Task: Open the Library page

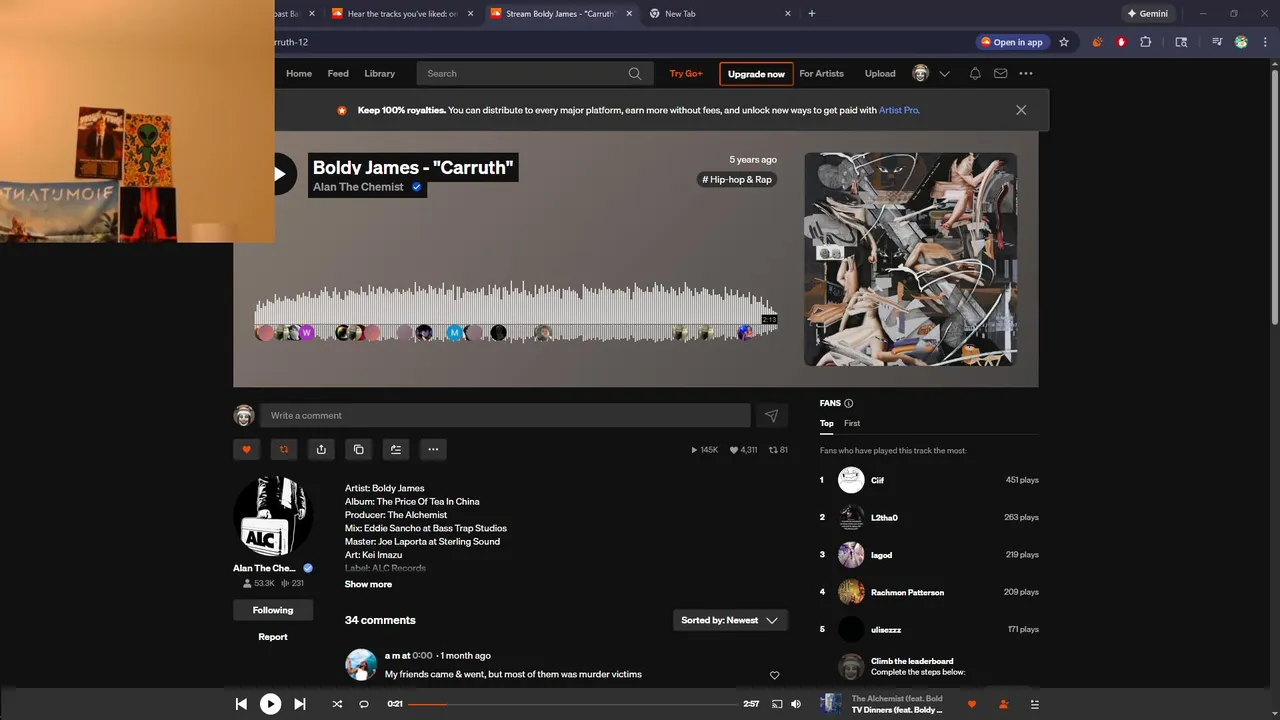Action: pyautogui.click(x=379, y=73)
